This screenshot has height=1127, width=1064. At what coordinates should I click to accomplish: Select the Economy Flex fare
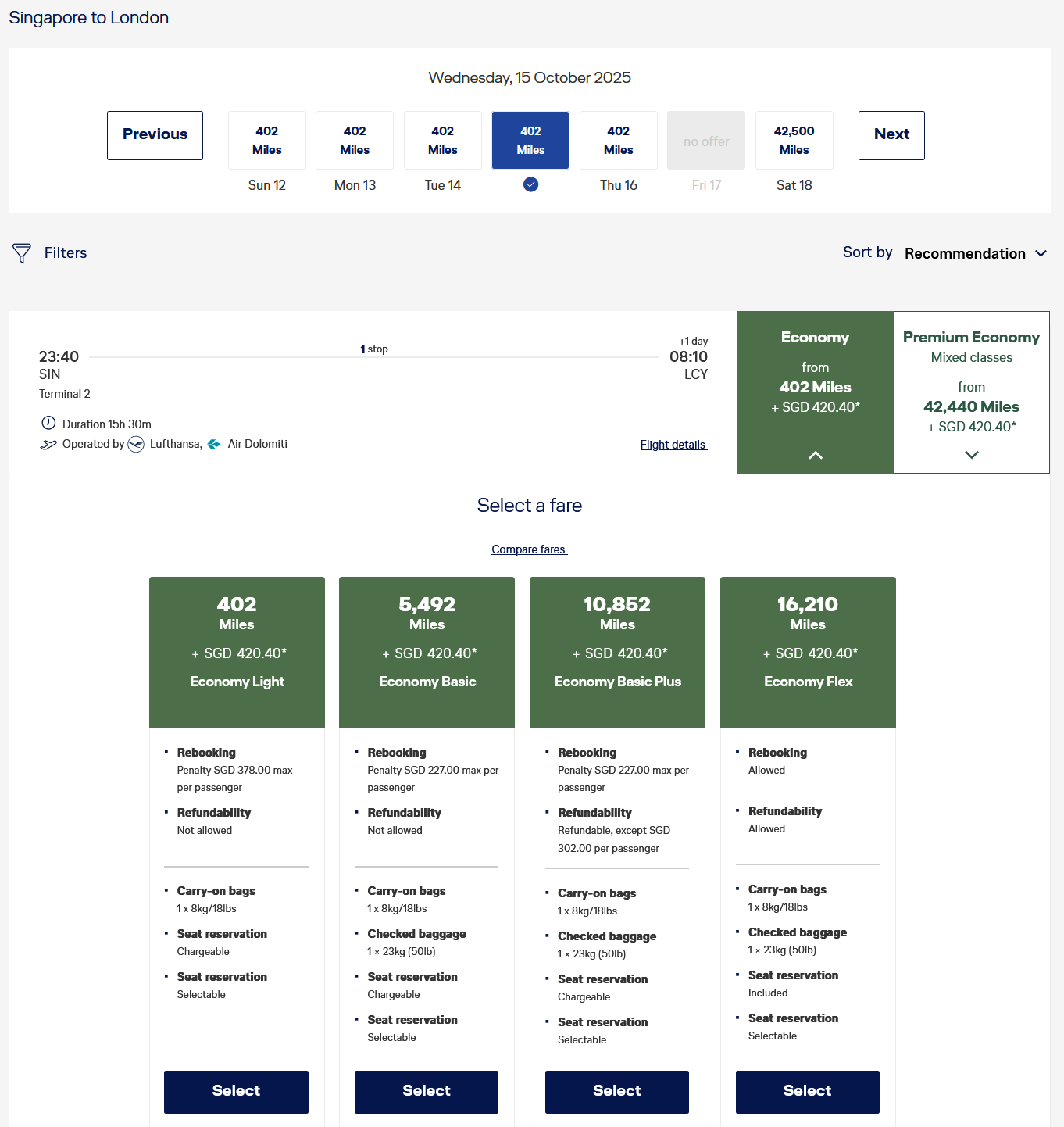point(807,1091)
